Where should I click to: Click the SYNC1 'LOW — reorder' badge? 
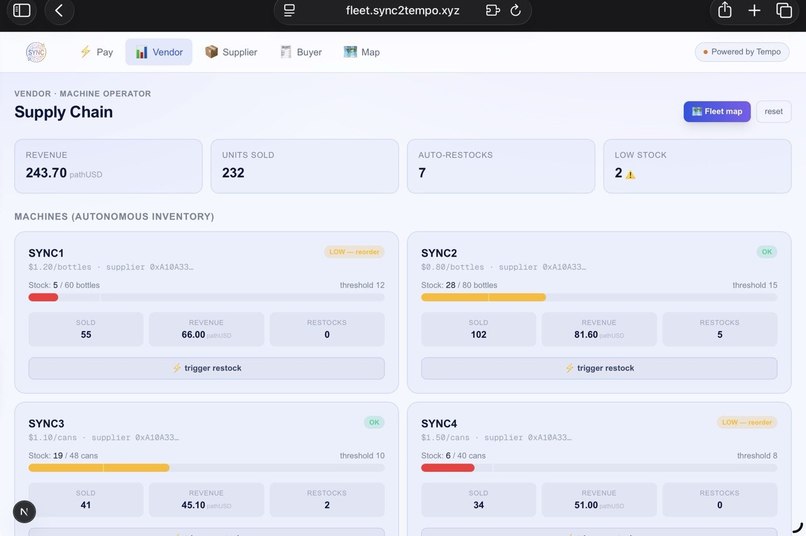(354, 252)
